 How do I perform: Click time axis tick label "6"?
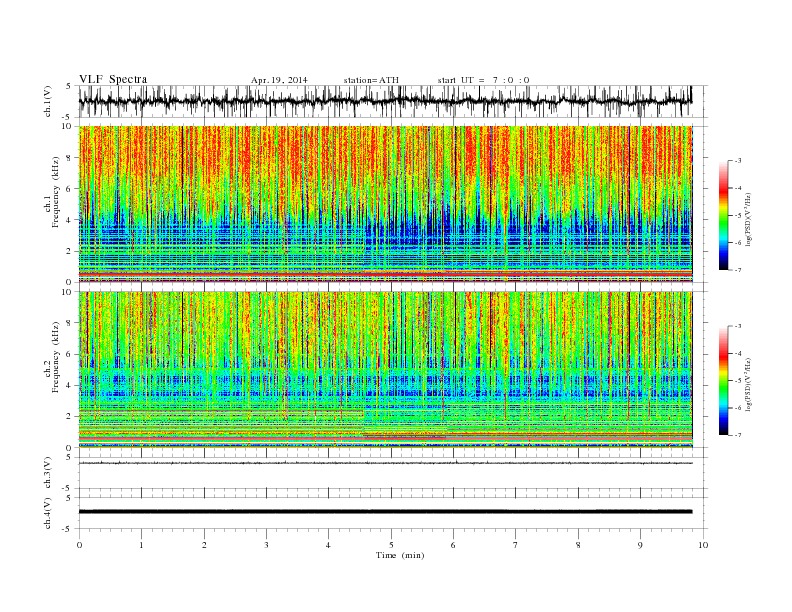tap(453, 545)
